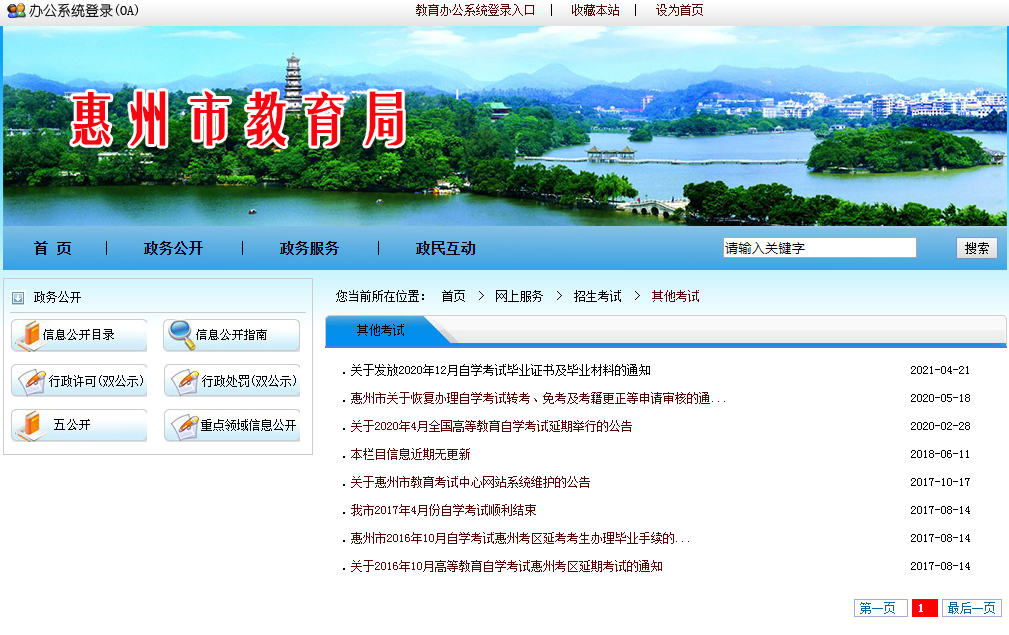Select the 其他考试 tab header

[x=381, y=331]
